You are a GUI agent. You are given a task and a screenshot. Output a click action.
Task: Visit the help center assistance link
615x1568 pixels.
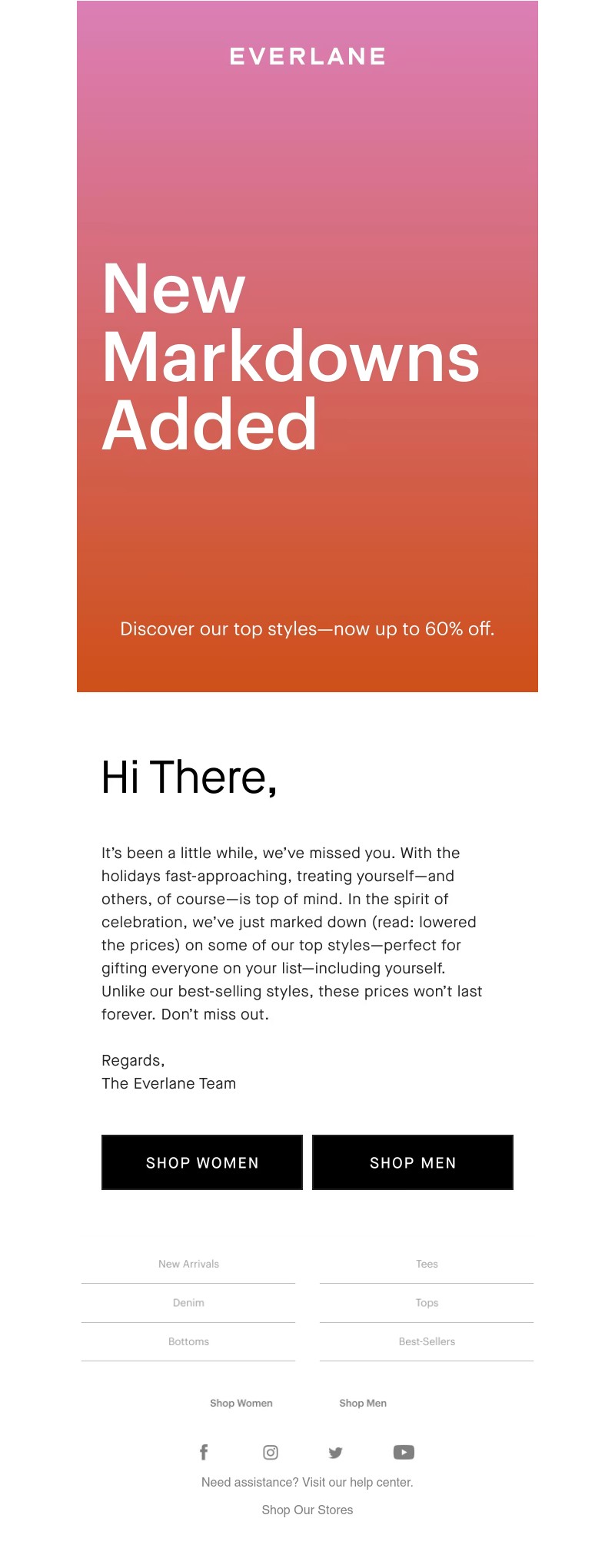[307, 1482]
